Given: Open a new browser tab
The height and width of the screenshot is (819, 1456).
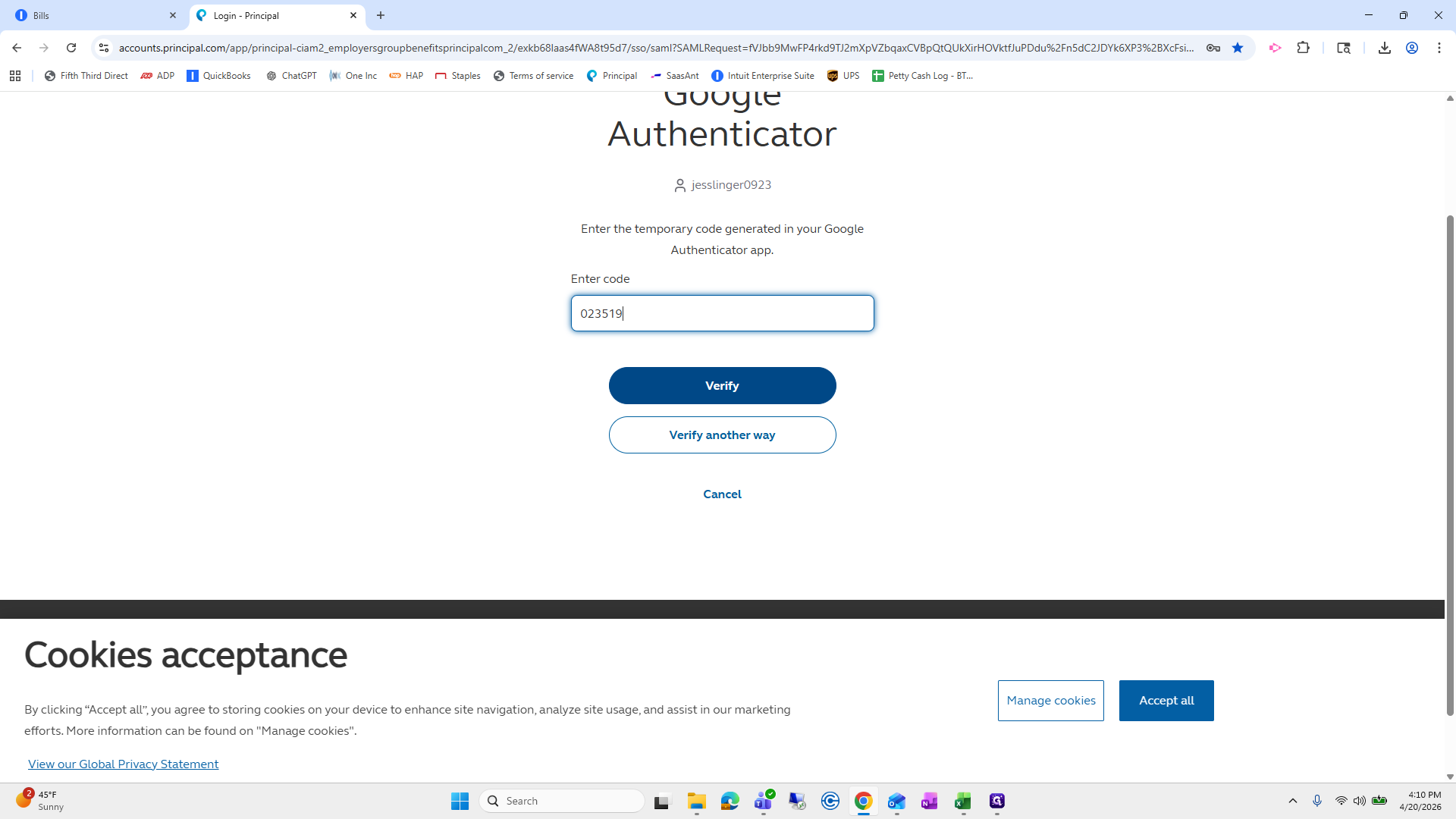Looking at the screenshot, I should point(381,15).
